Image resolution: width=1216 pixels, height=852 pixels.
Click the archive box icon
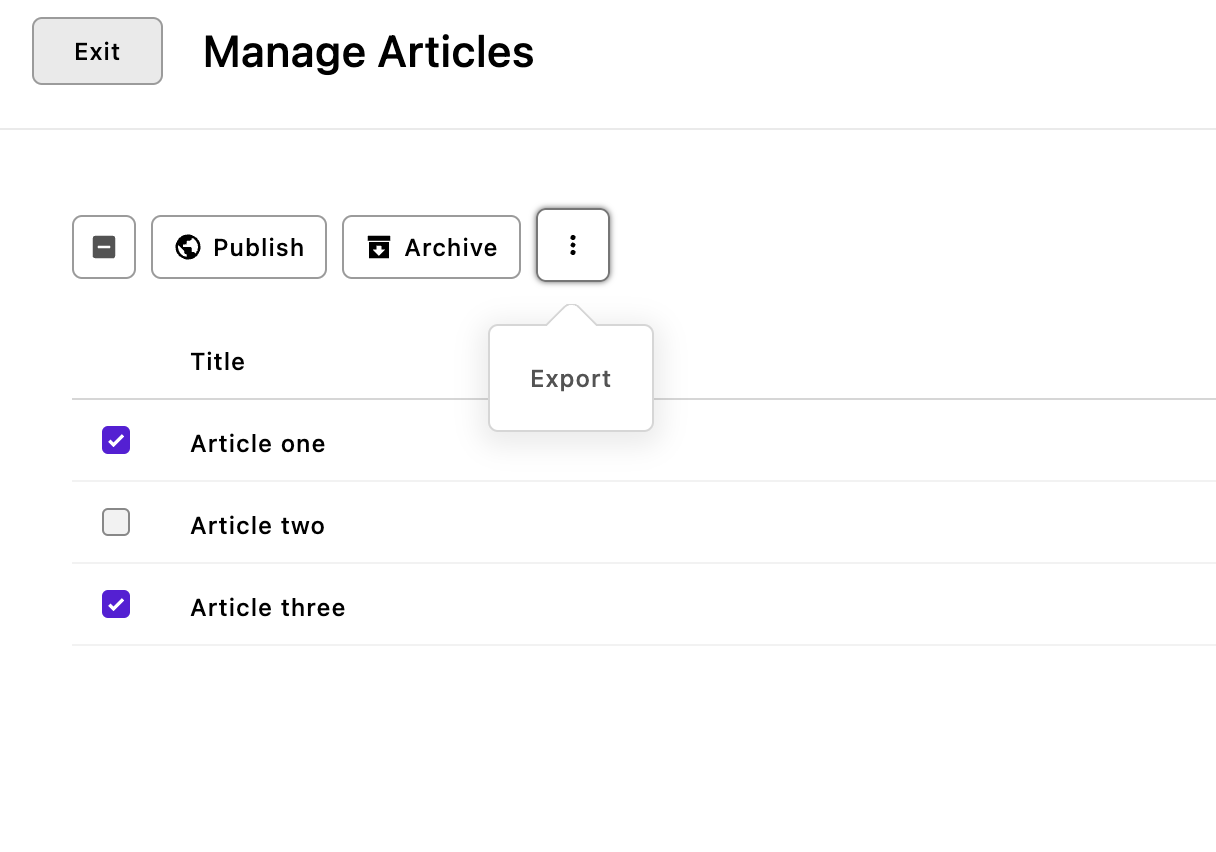tap(378, 247)
